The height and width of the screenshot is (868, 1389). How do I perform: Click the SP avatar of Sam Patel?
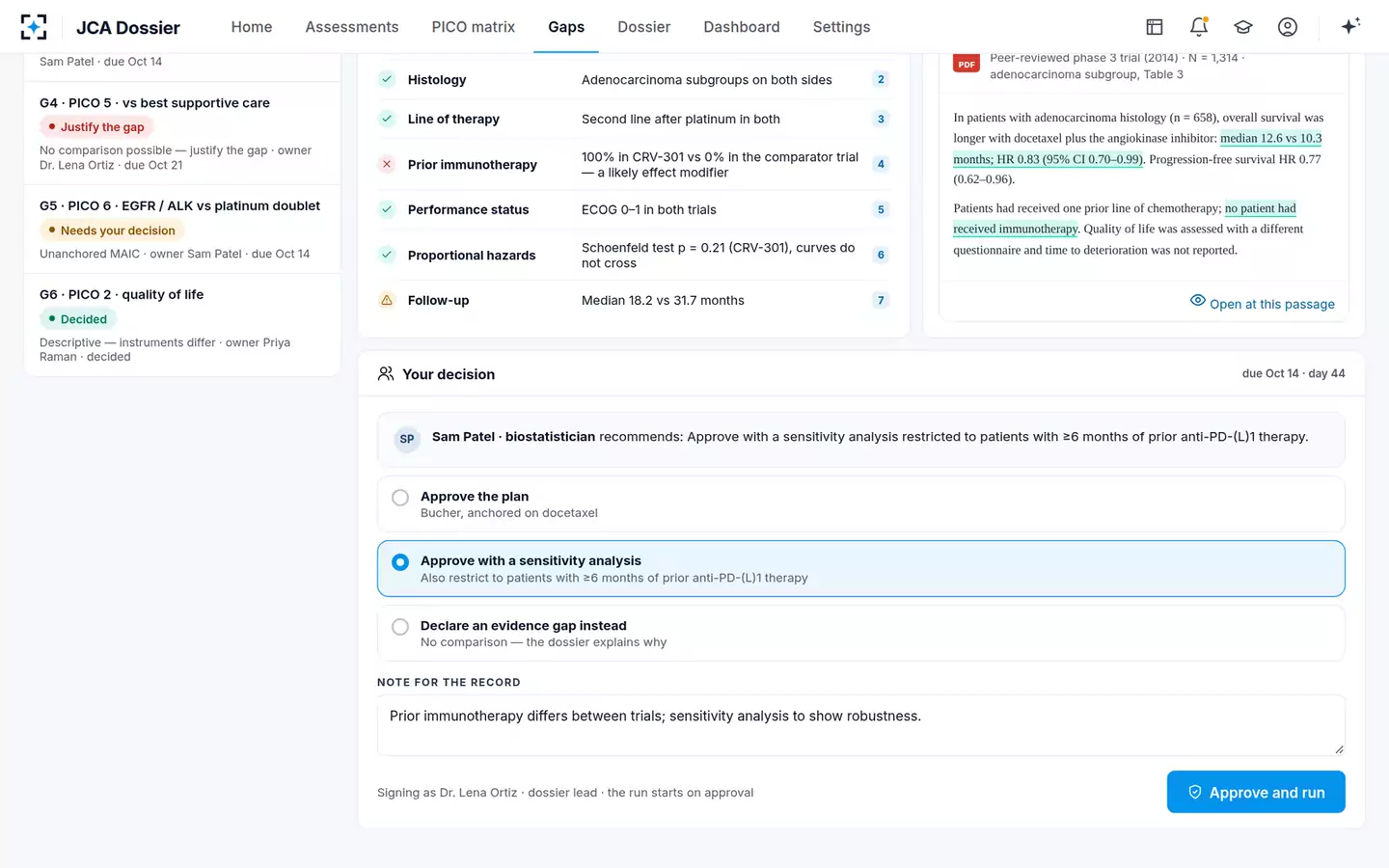tap(407, 439)
